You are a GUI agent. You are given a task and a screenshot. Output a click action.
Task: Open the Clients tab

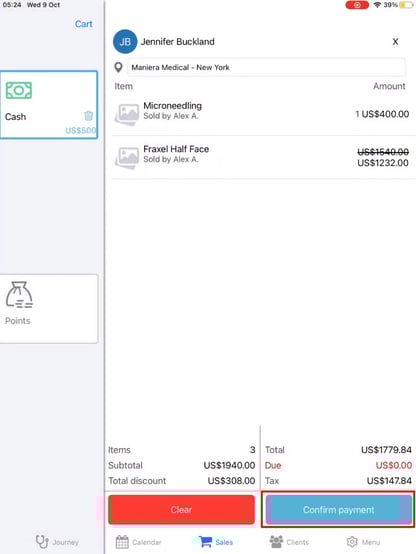pyautogui.click(x=289, y=542)
